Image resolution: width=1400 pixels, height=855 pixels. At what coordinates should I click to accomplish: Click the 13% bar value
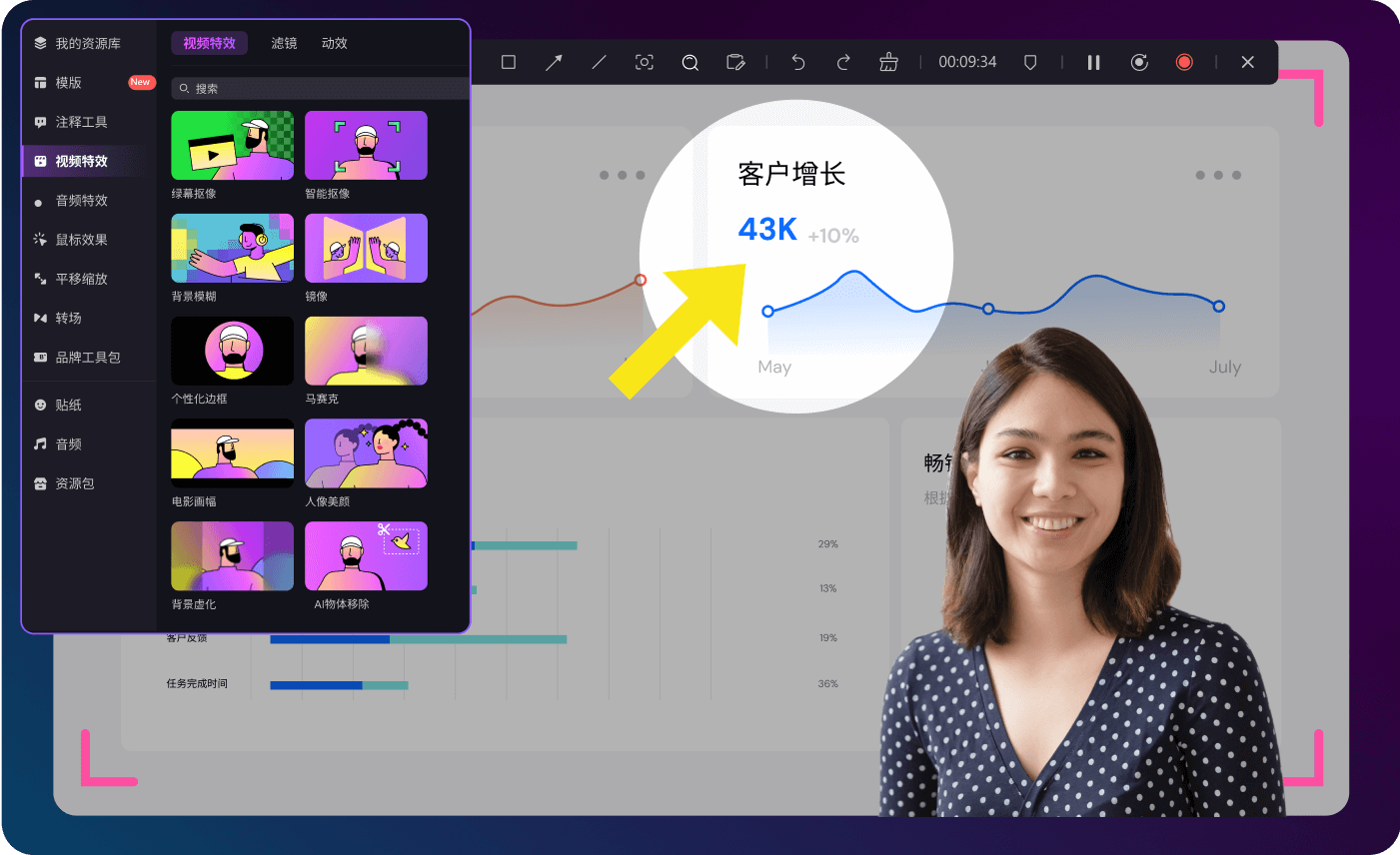828,588
